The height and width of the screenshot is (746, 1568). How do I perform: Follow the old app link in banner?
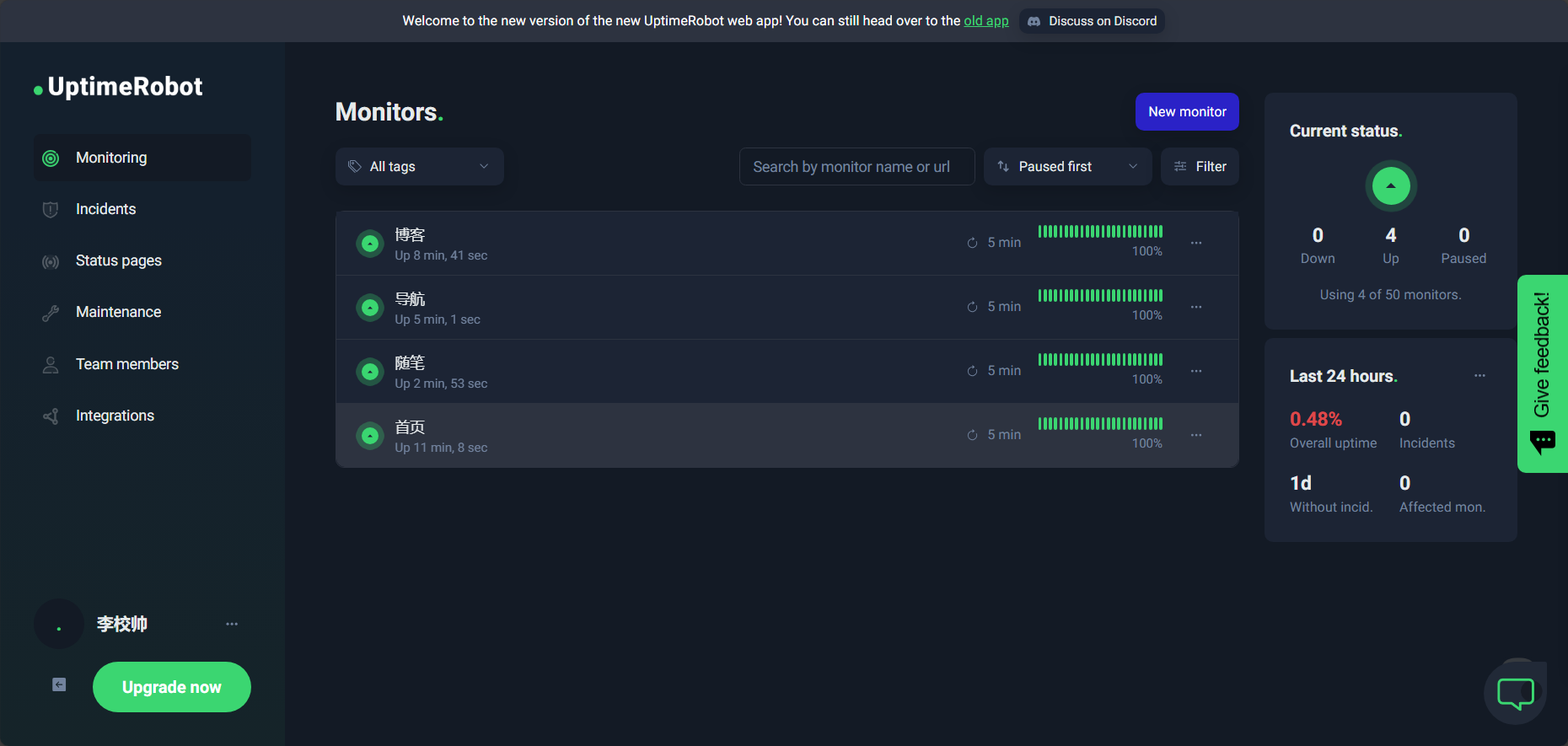pos(985,21)
